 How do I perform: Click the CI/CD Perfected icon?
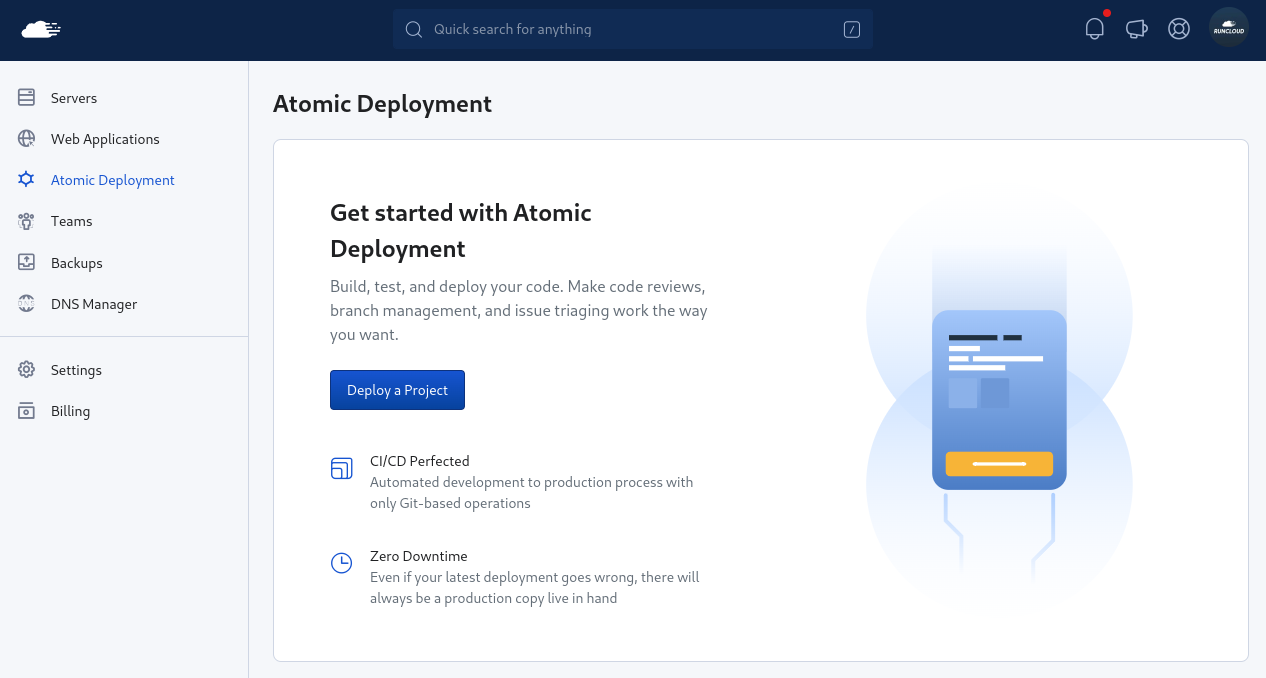coord(341,468)
